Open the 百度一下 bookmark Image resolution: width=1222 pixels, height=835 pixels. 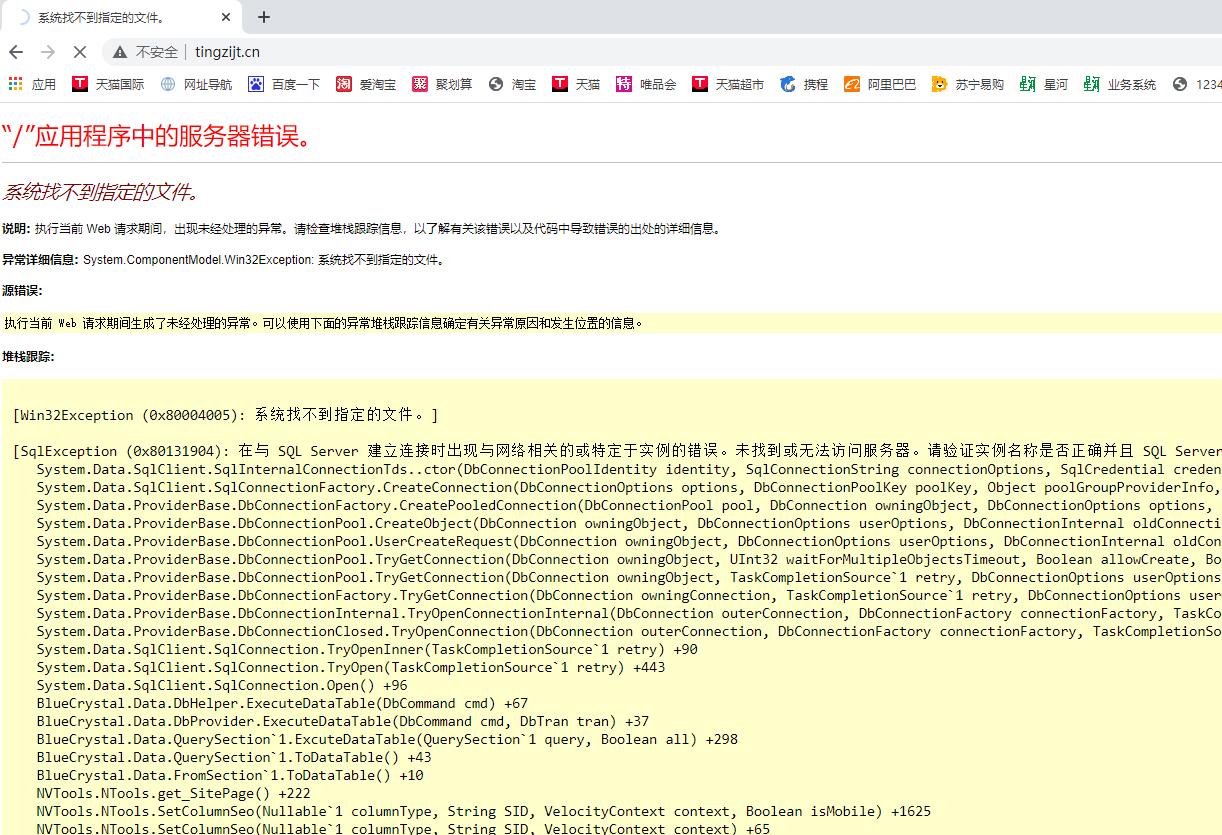284,84
